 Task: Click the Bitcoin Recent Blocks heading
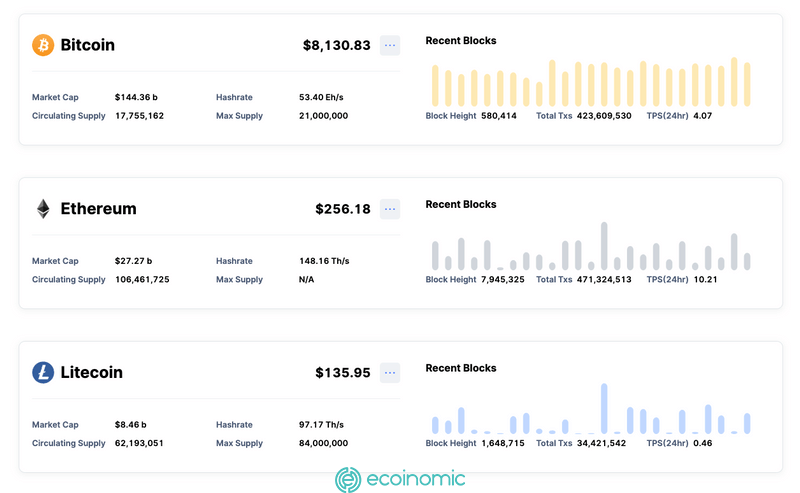tap(461, 41)
